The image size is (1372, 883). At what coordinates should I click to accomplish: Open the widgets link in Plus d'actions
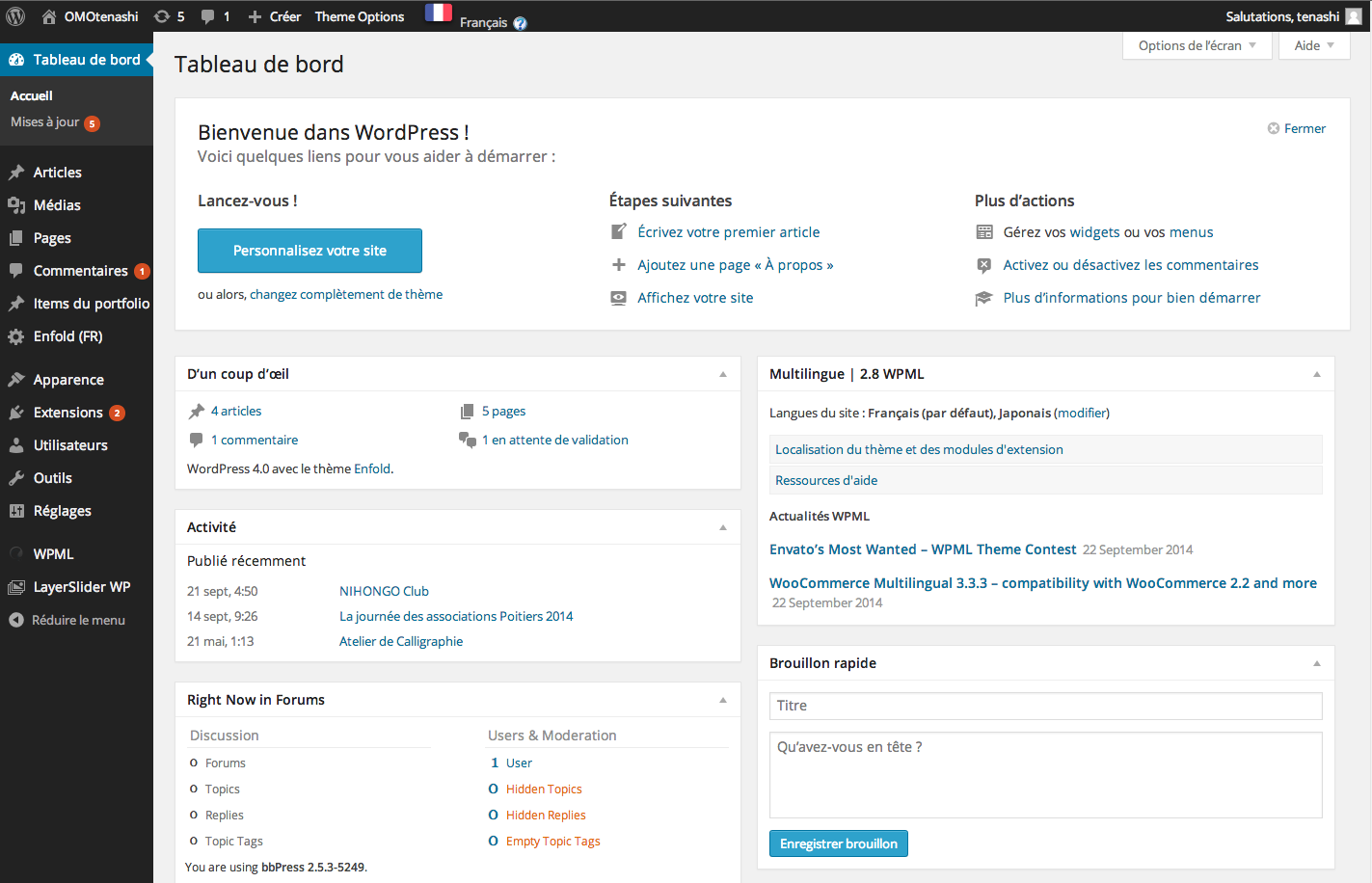click(1094, 232)
